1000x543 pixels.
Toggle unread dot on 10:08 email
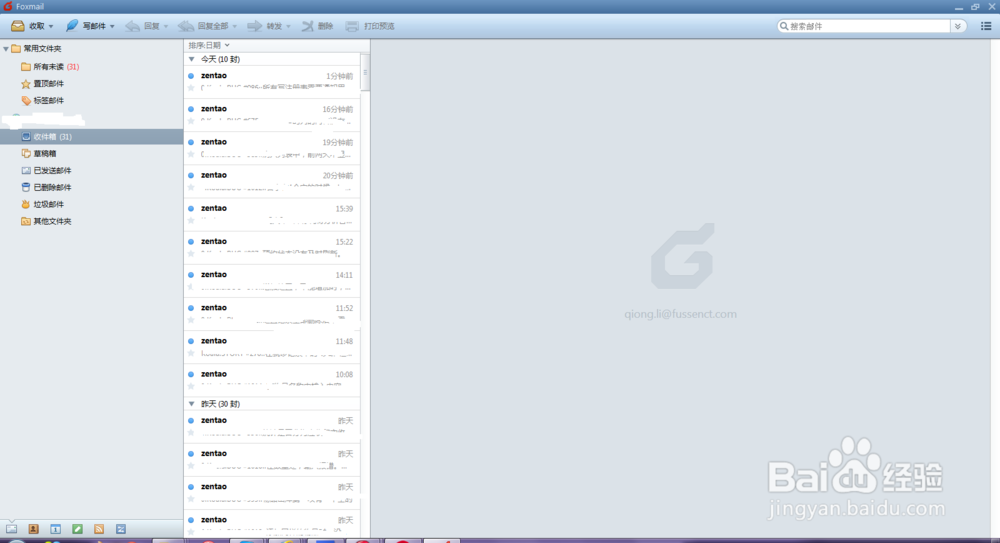[x=191, y=375]
